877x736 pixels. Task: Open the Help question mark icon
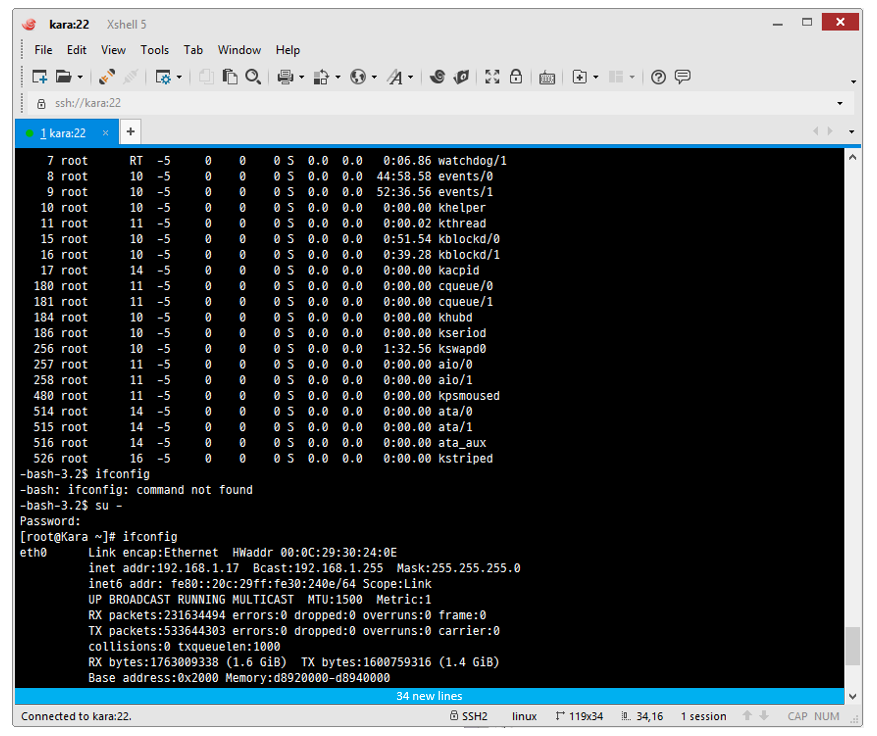(658, 77)
